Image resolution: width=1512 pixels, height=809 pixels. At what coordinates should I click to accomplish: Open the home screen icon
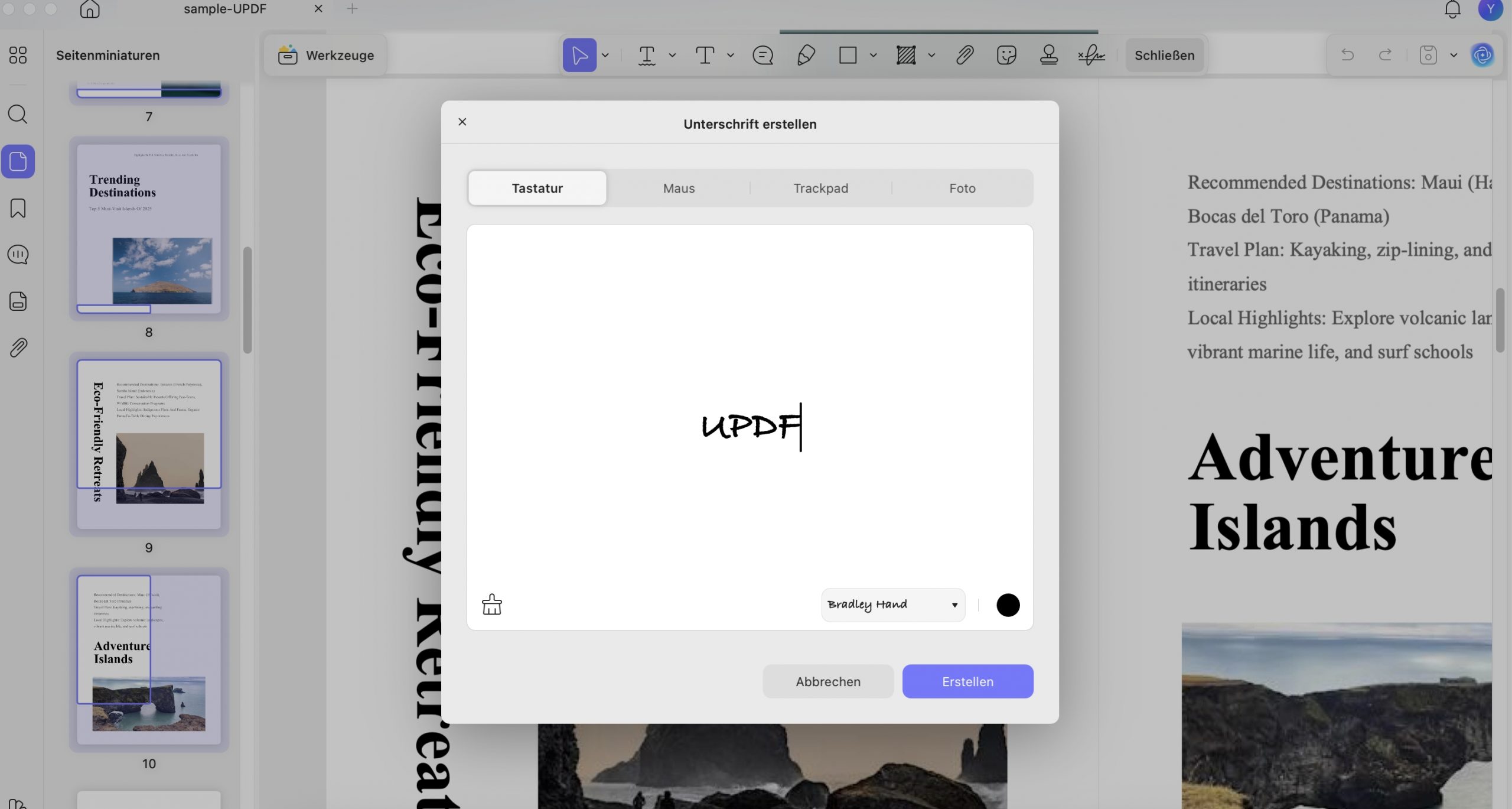pyautogui.click(x=90, y=9)
